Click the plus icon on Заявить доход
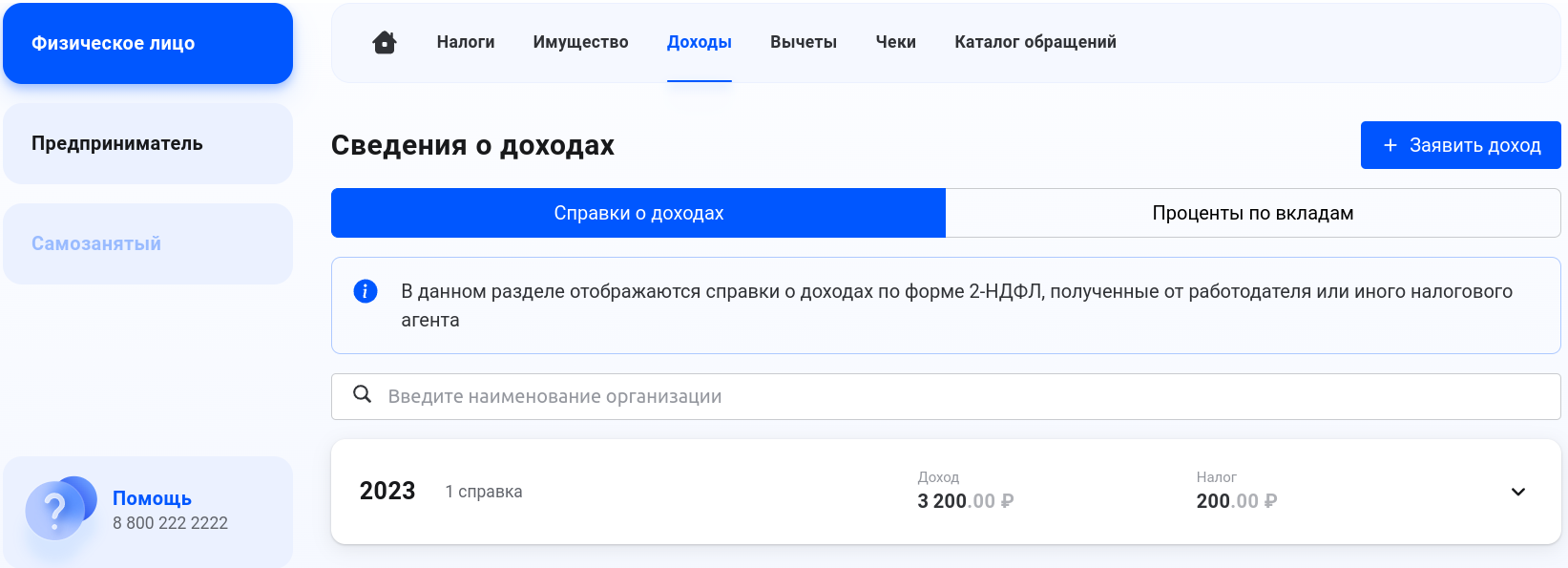 (1390, 145)
